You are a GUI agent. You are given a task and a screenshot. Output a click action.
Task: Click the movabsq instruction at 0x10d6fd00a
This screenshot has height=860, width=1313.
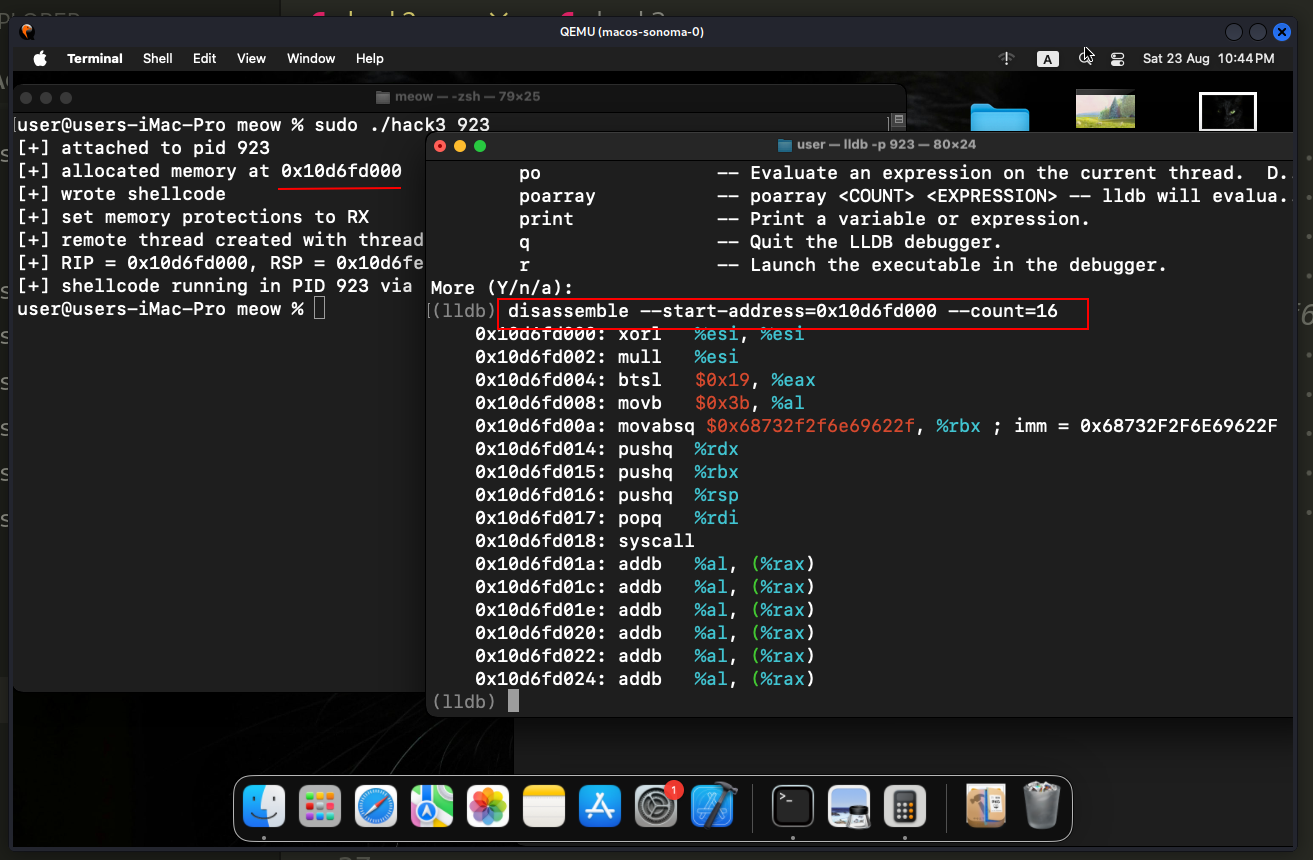tap(876, 426)
